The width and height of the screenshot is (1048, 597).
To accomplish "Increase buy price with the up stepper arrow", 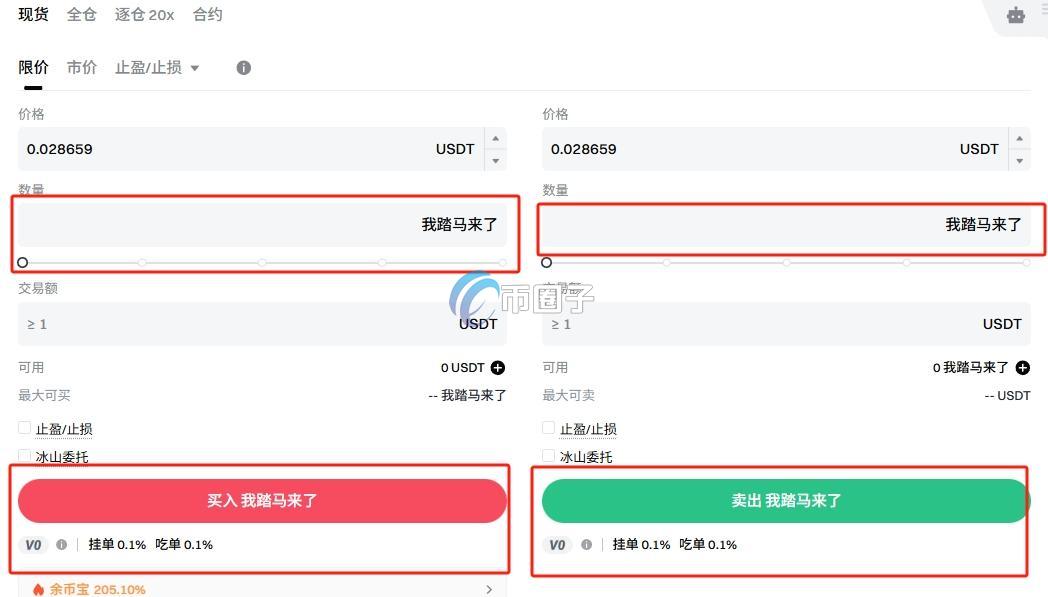I will tap(495, 139).
